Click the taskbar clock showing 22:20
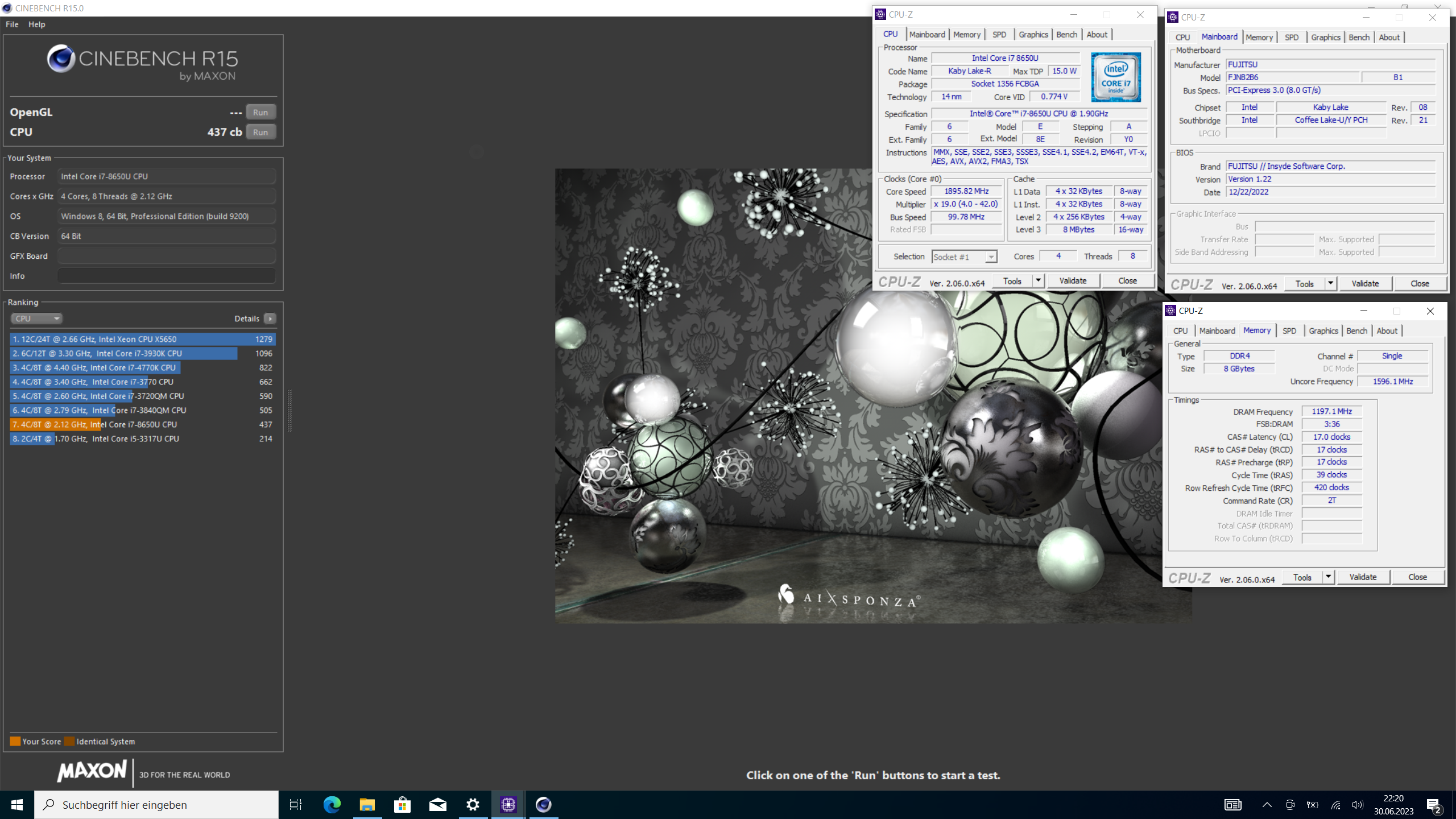Image resolution: width=1456 pixels, height=819 pixels. click(x=1393, y=805)
